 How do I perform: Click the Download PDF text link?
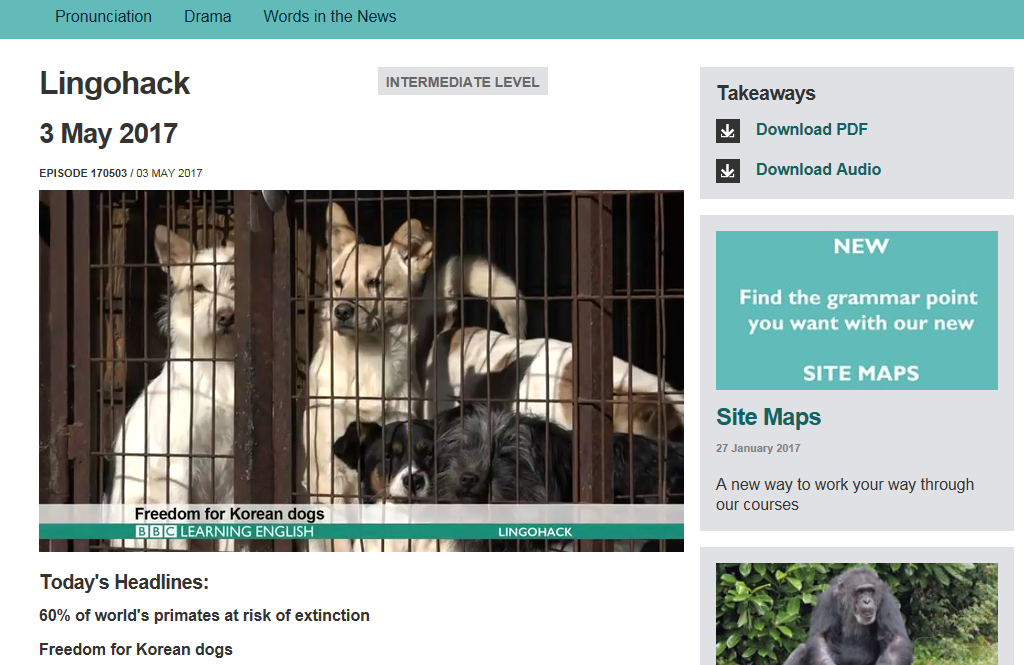tap(811, 130)
